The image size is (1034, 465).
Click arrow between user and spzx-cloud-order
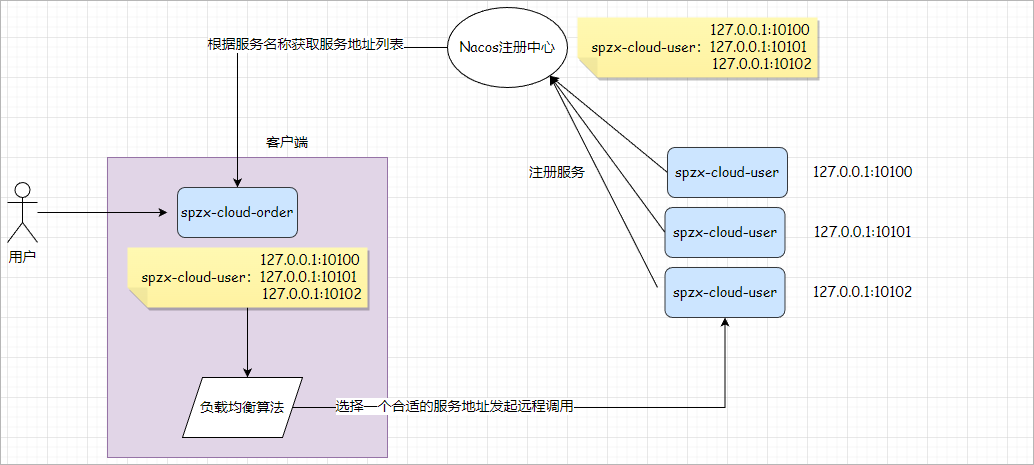pos(100,212)
